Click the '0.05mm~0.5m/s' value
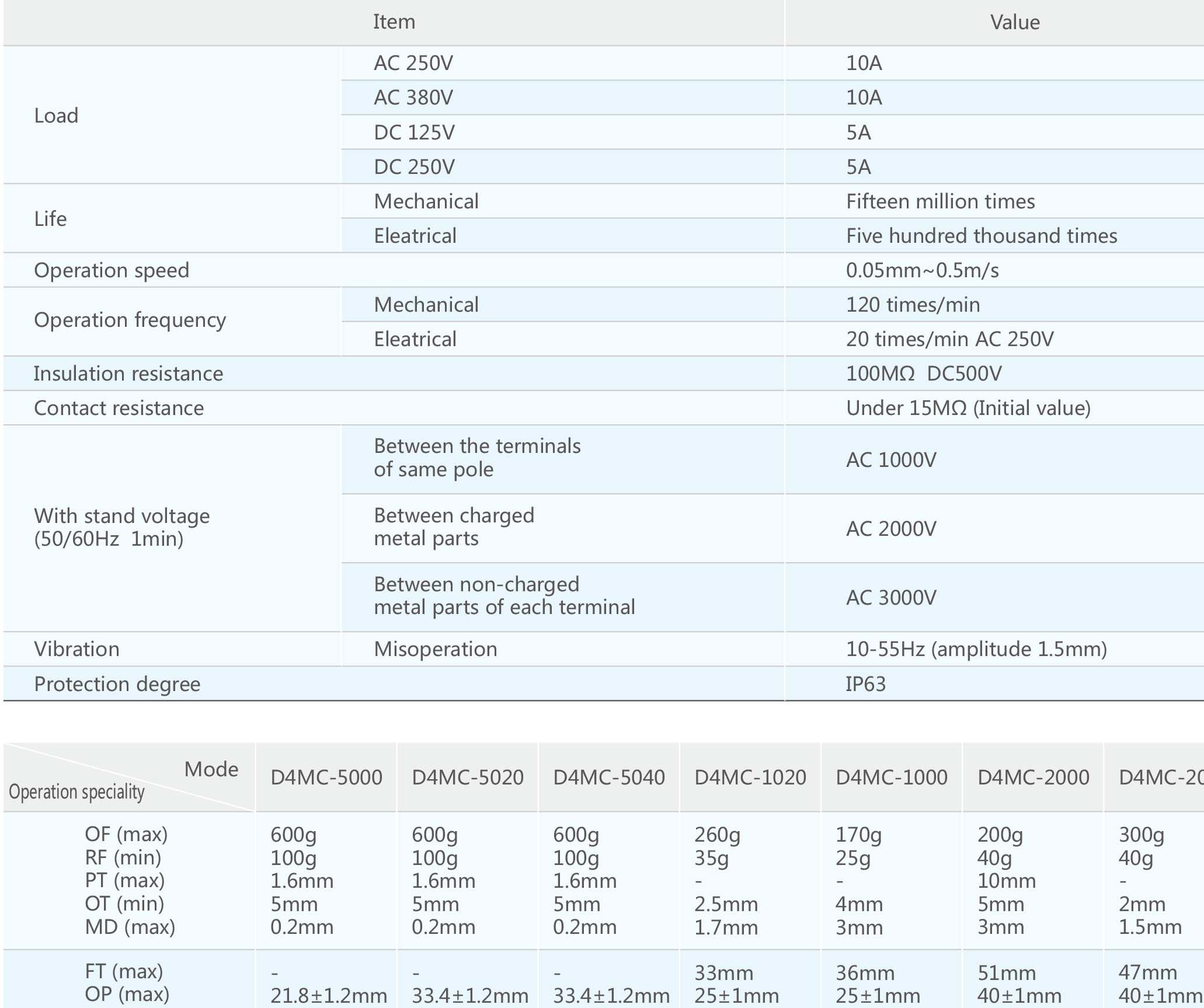Screen dimensions: 1204x1008 923,270
